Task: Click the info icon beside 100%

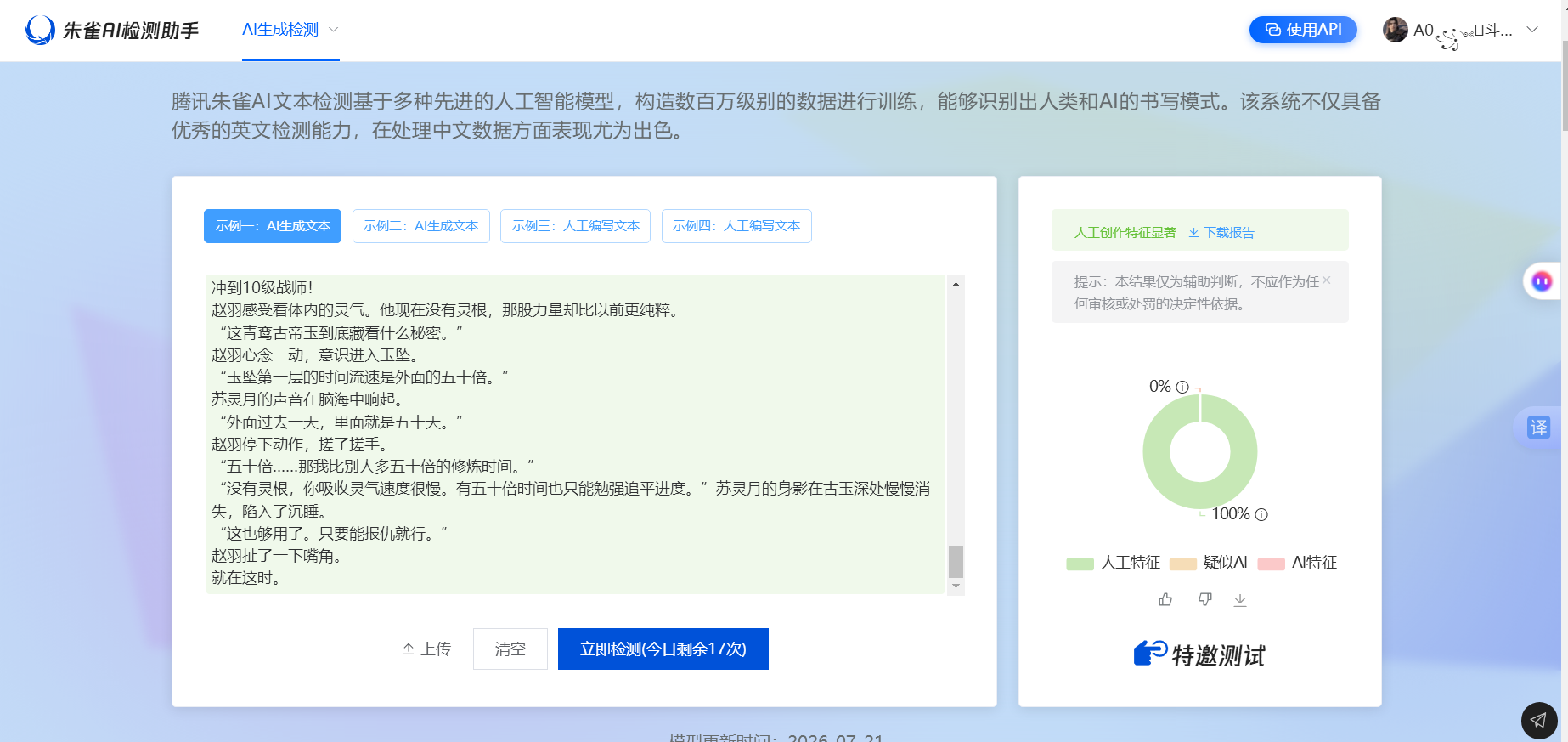Action: (1261, 514)
